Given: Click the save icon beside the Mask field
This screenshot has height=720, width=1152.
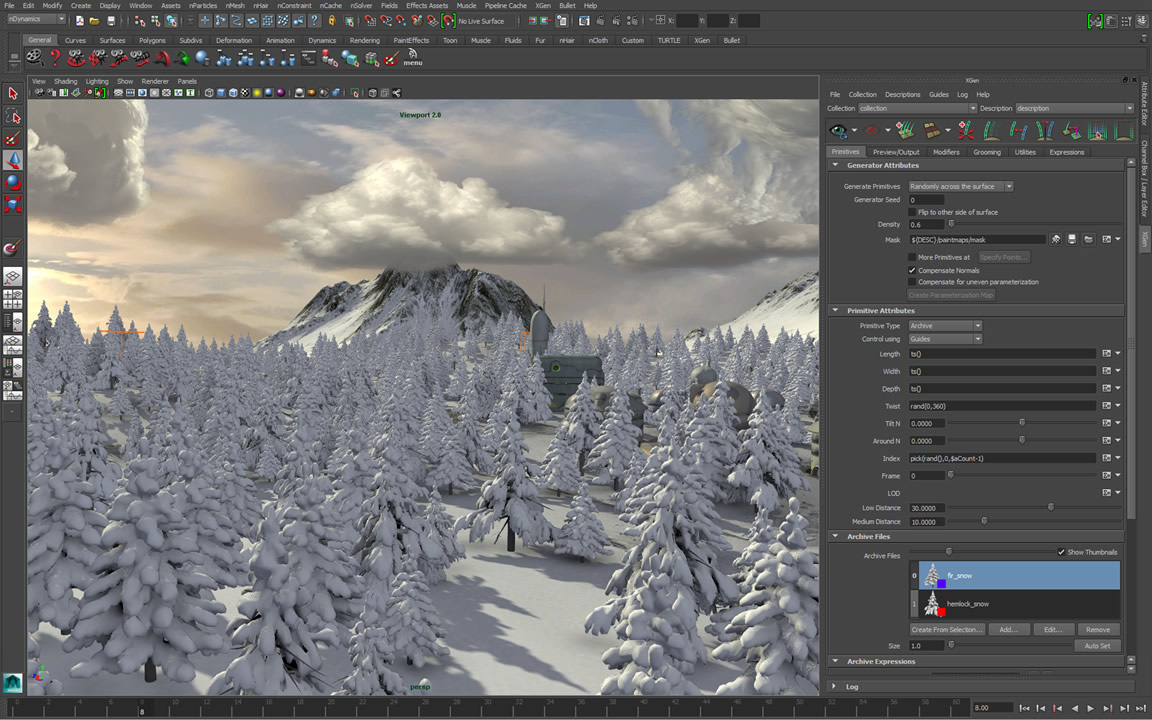Looking at the screenshot, I should coord(1072,240).
